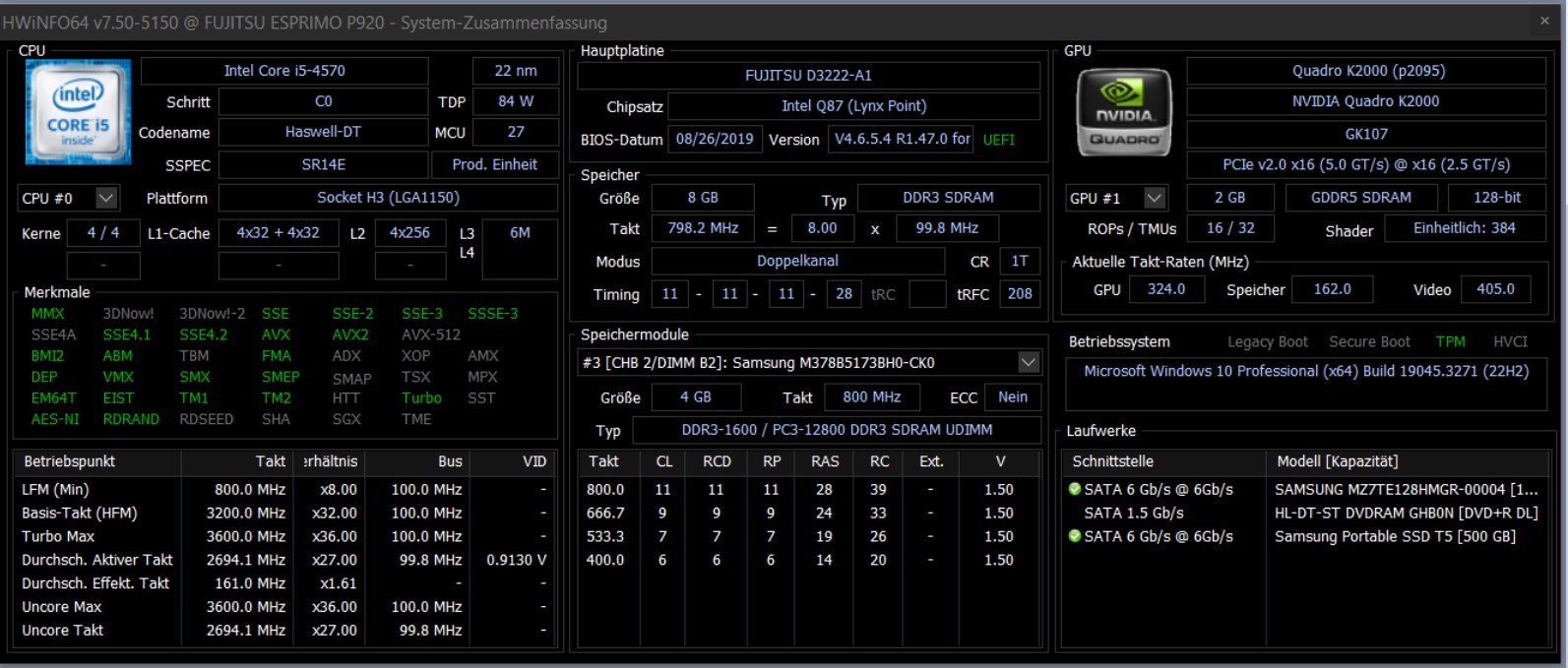Click the SR14E SSPEC value
This screenshot has height=668, width=1568.
point(323,164)
